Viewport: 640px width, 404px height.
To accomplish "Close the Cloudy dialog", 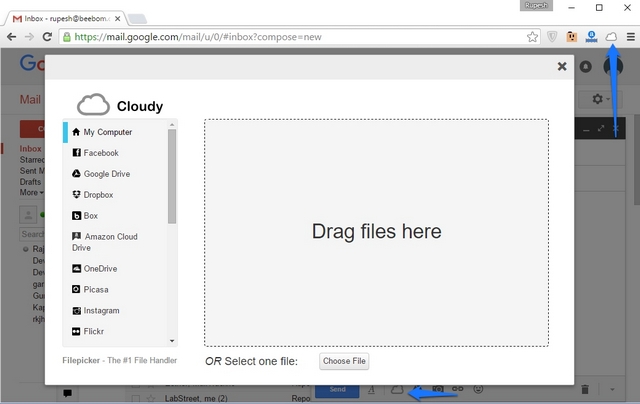I will click(x=562, y=66).
